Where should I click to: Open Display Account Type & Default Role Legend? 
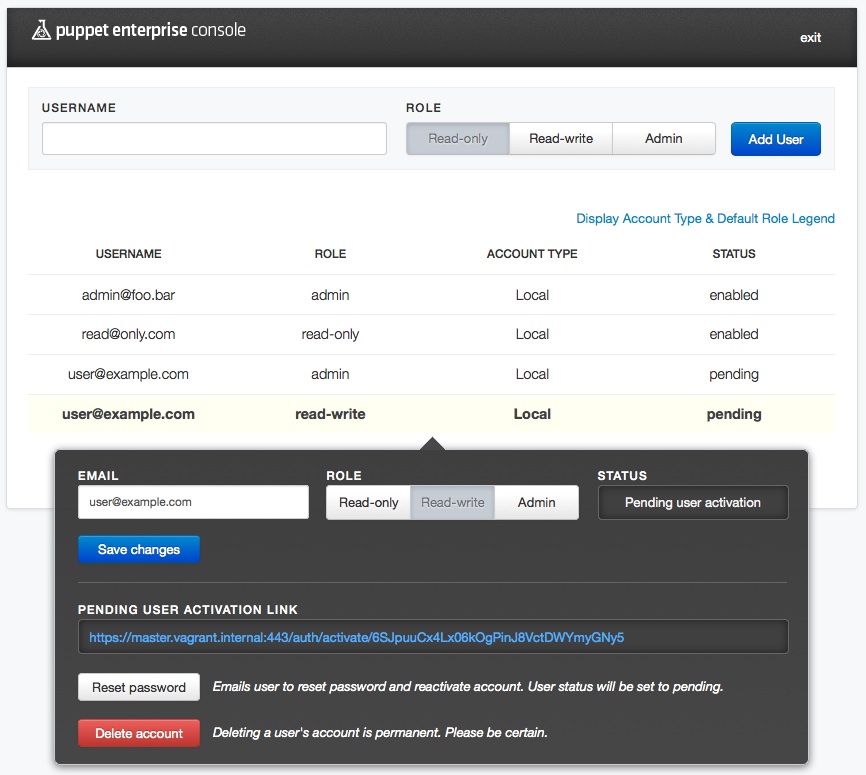(x=705, y=219)
